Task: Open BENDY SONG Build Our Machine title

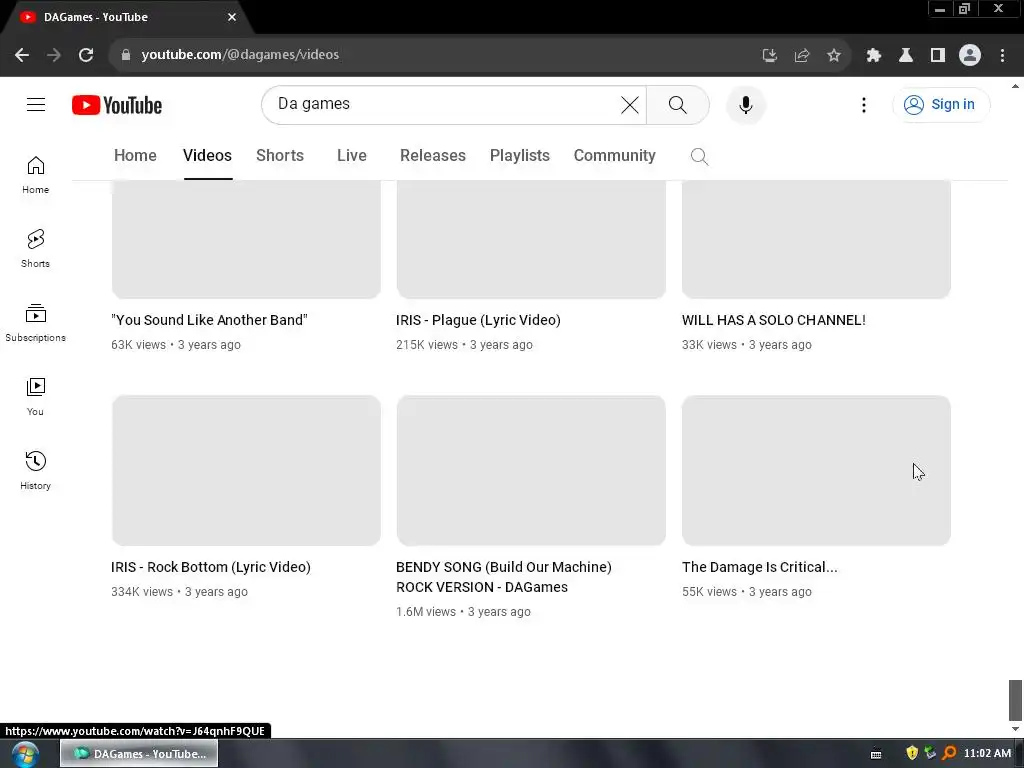Action: [504, 577]
